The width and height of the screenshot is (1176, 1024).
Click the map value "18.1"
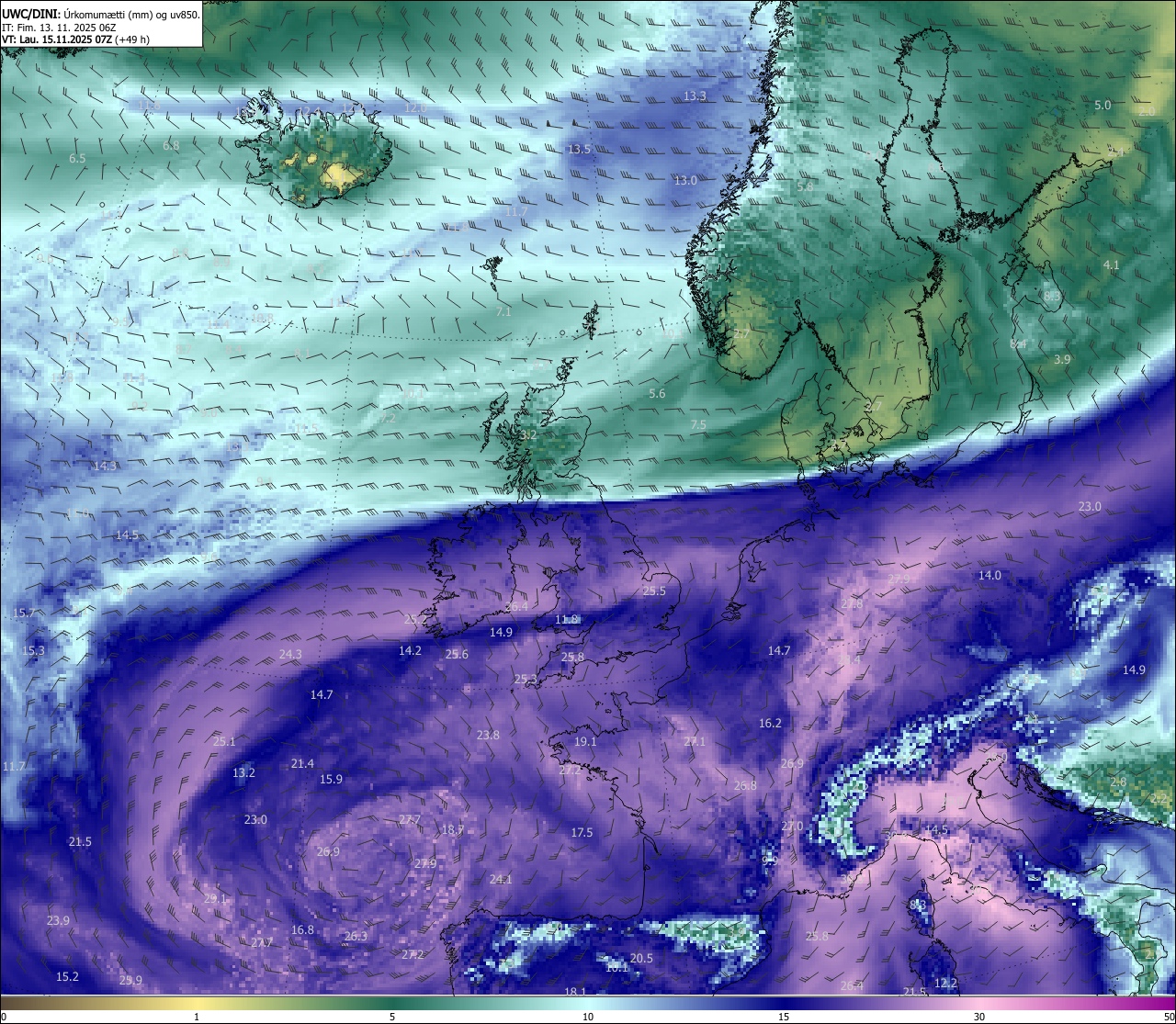coord(575,993)
